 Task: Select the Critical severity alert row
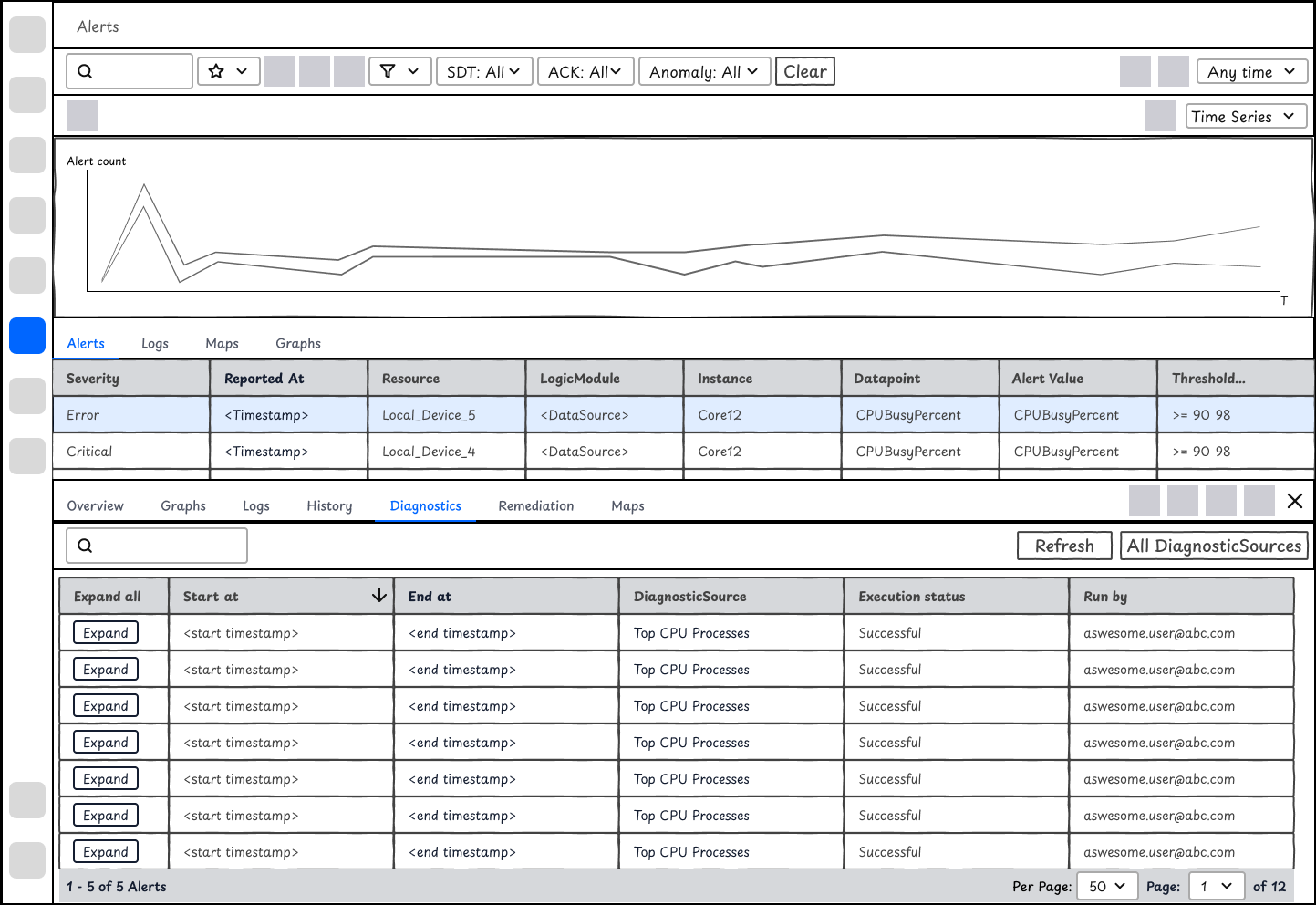tap(684, 451)
